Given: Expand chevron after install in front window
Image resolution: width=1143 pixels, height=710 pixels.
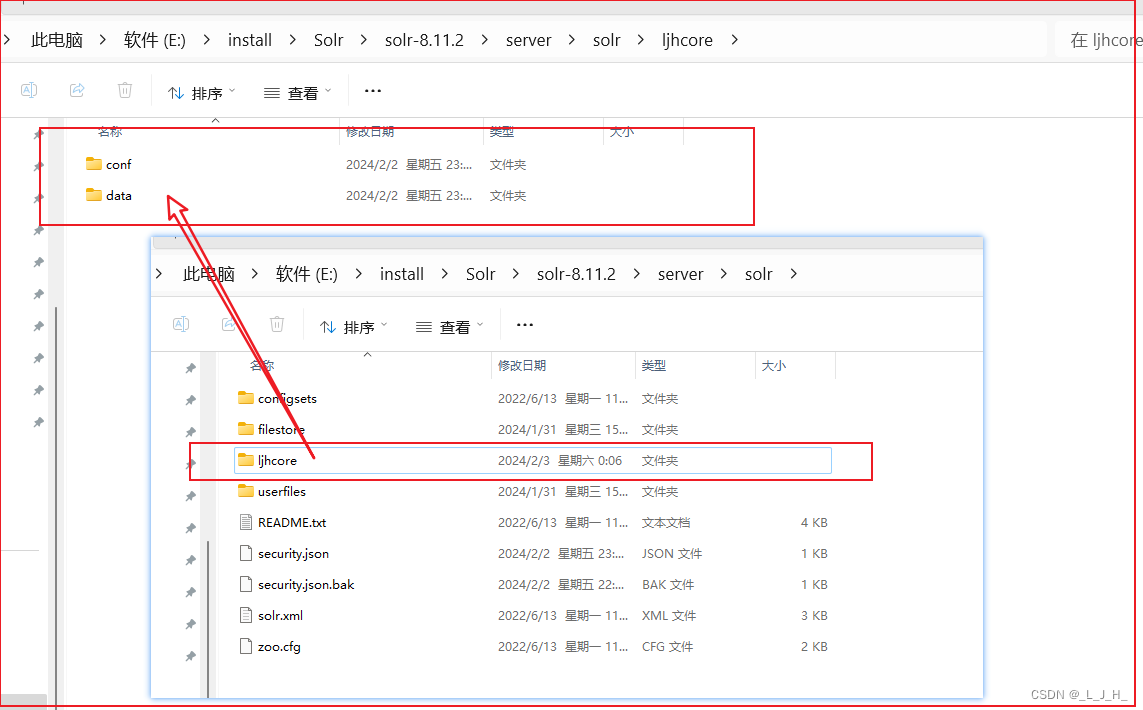Looking at the screenshot, I should (x=445, y=274).
